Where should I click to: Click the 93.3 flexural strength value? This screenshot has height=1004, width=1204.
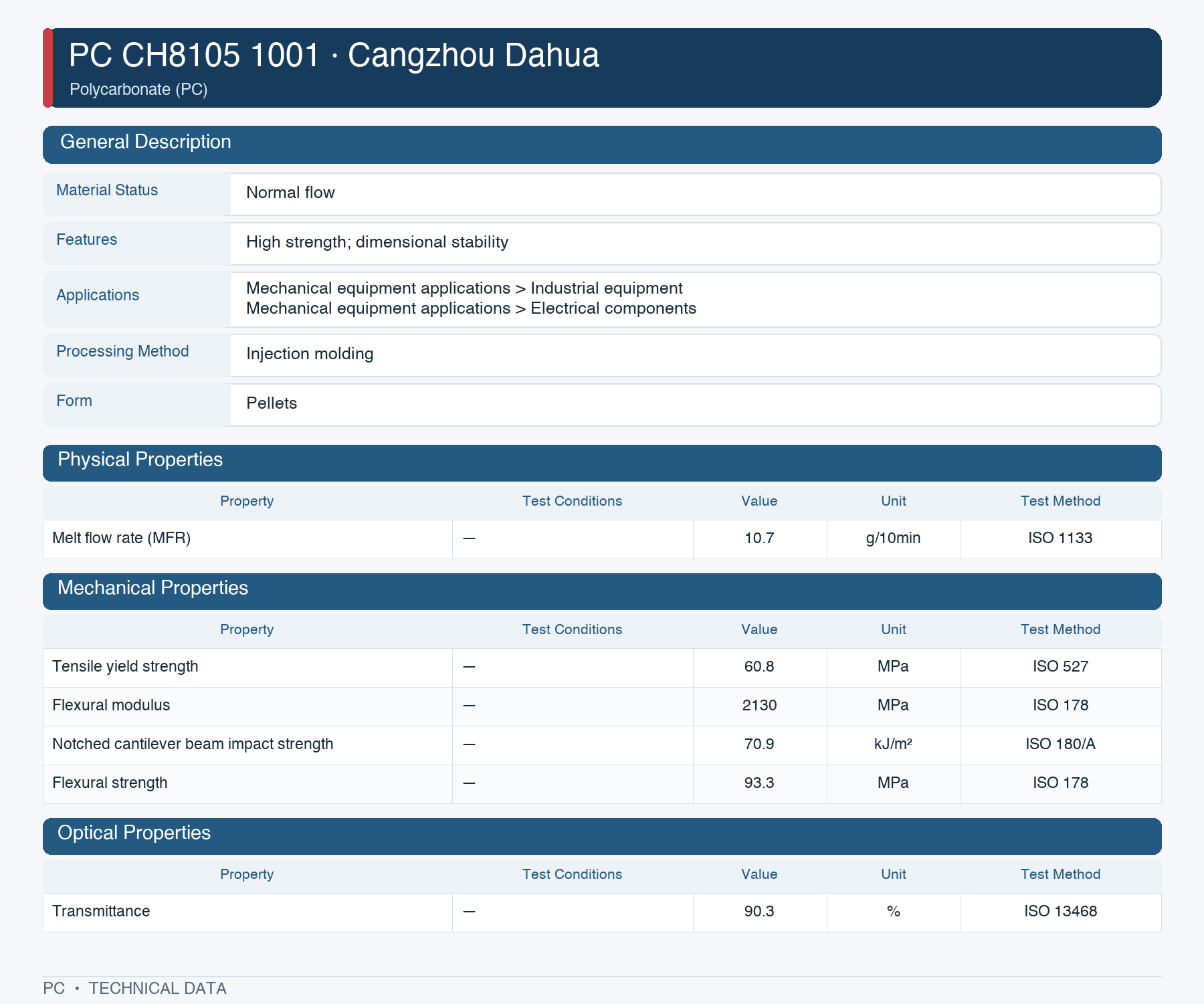click(x=759, y=783)
